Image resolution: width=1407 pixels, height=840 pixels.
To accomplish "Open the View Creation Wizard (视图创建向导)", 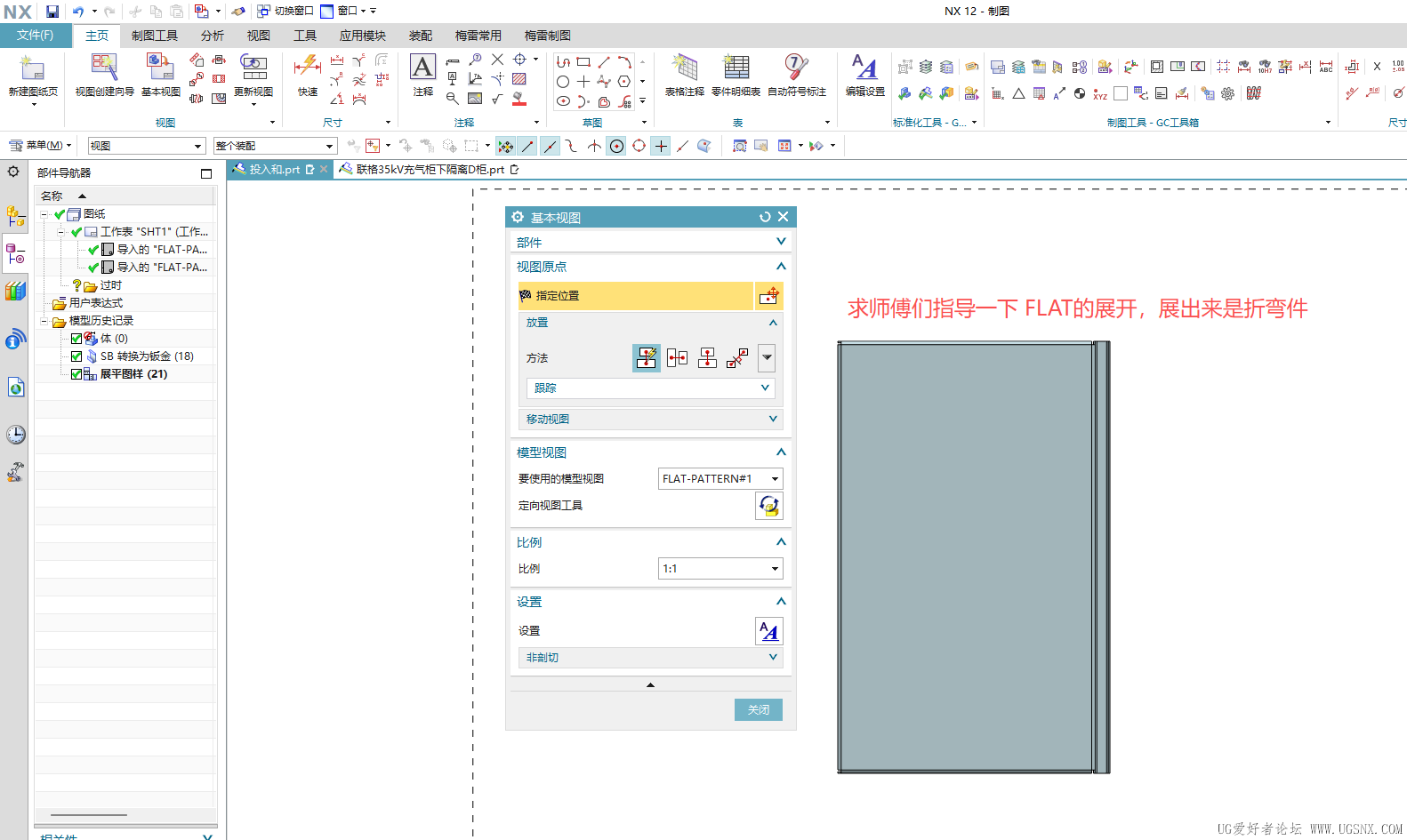I will [104, 68].
